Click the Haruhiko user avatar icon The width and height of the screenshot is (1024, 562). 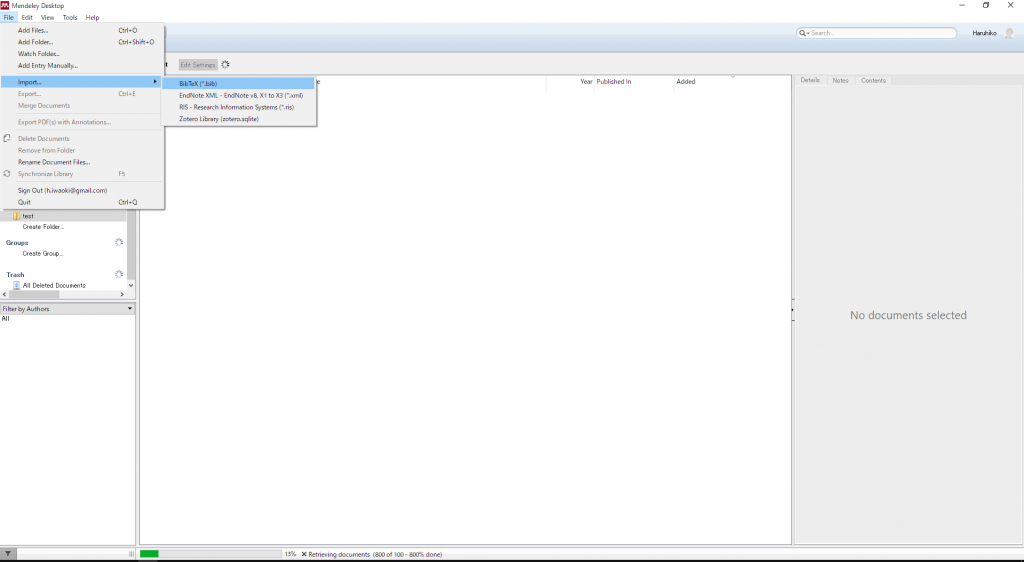[x=1009, y=33]
